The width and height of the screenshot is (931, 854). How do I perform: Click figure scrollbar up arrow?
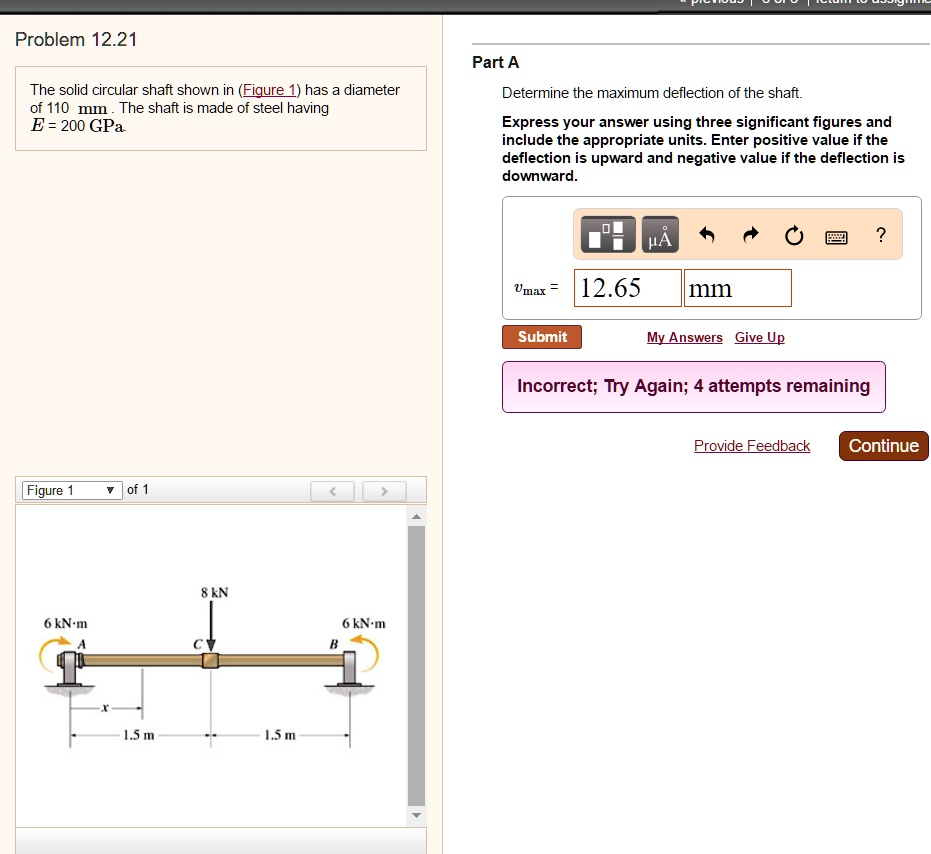416,517
